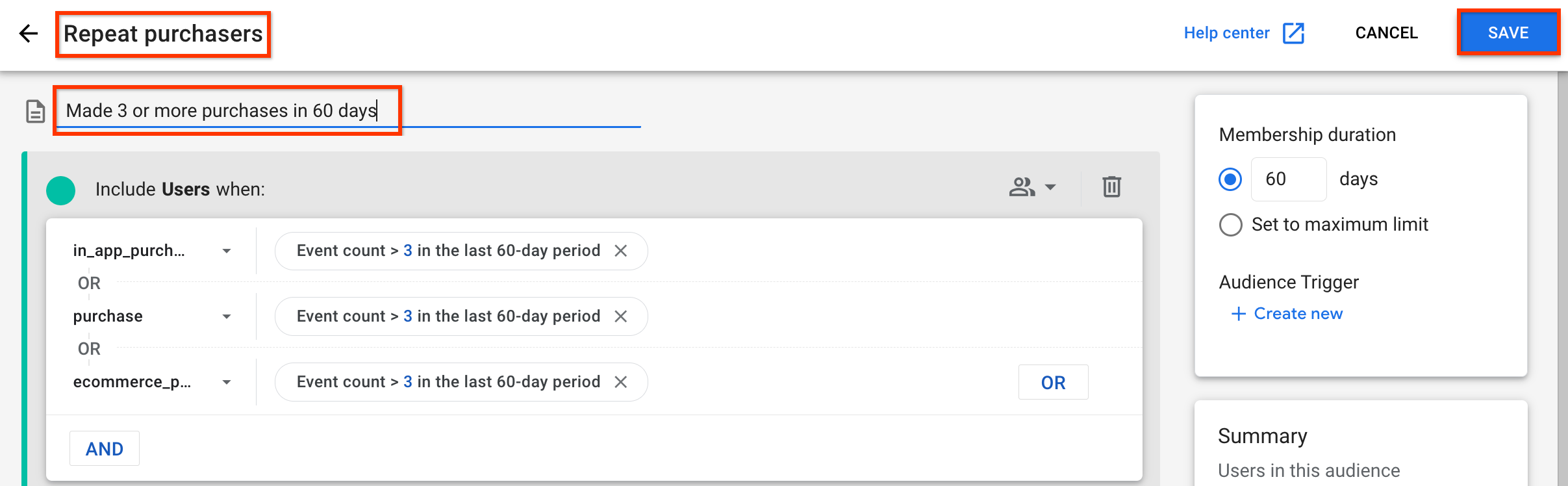Click the back arrow icon

[x=29, y=33]
